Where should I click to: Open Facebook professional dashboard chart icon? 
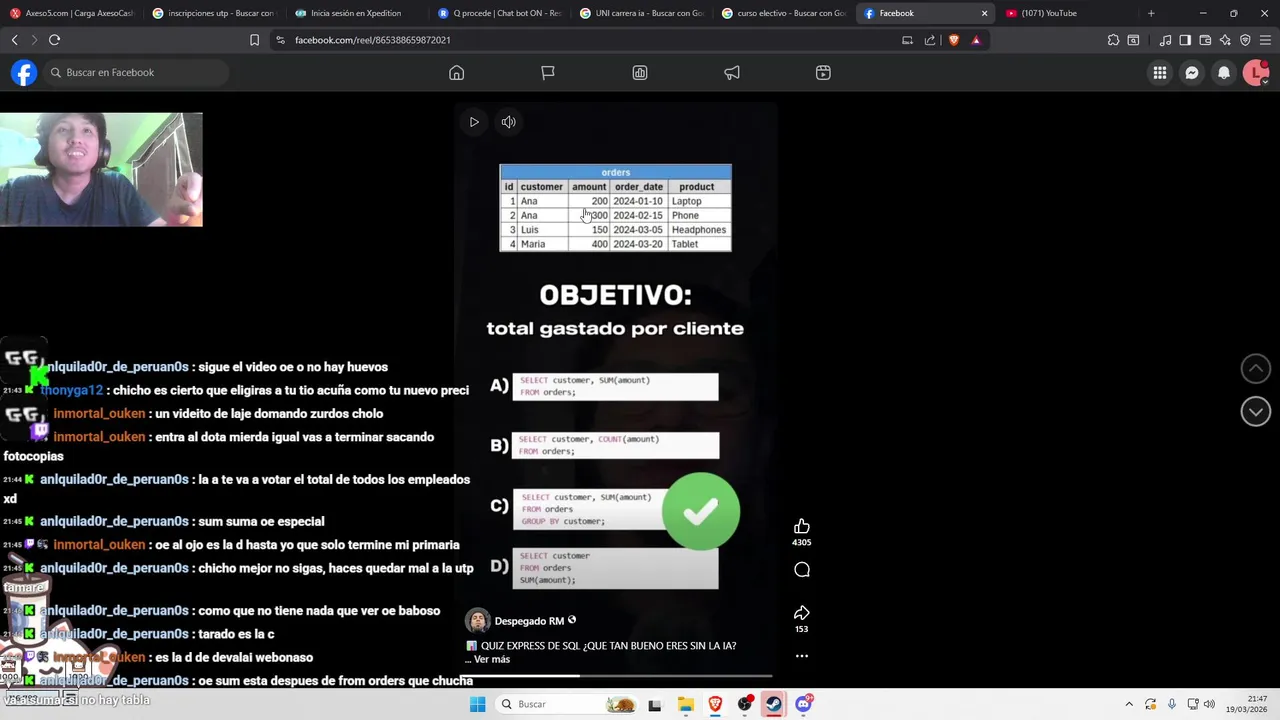pos(640,73)
